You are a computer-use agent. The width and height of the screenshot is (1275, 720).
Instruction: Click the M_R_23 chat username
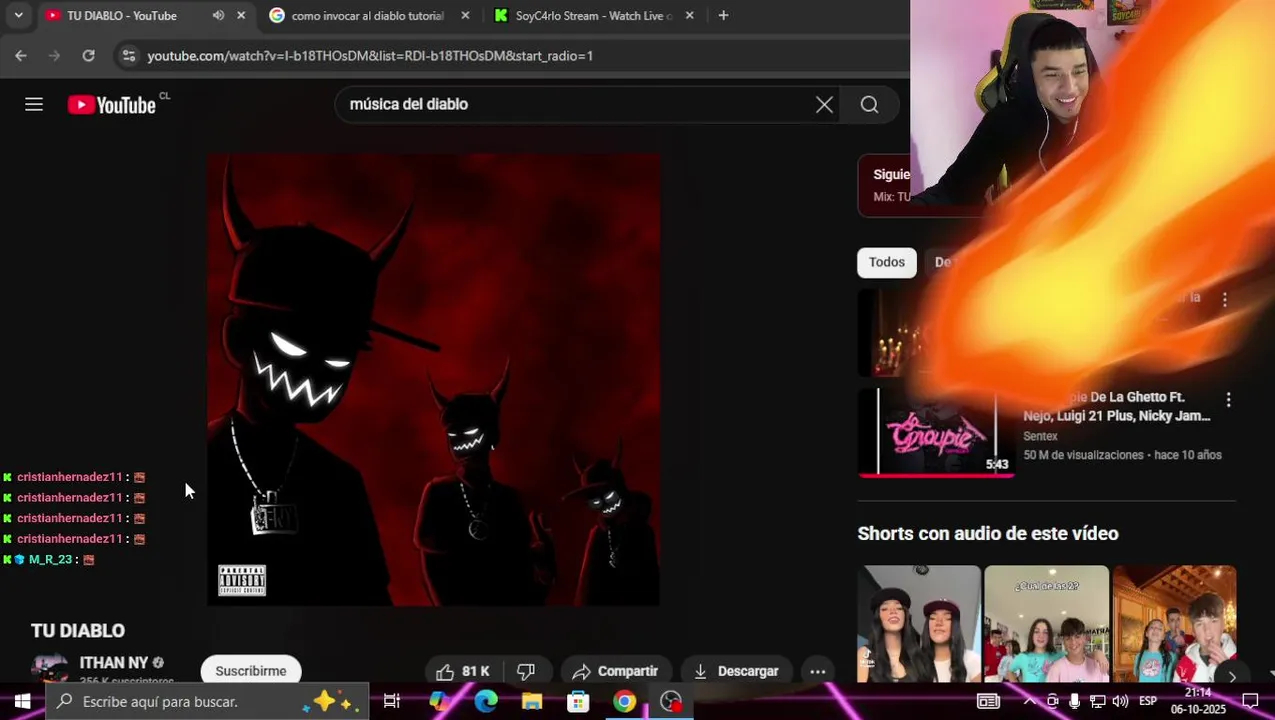click(50, 559)
